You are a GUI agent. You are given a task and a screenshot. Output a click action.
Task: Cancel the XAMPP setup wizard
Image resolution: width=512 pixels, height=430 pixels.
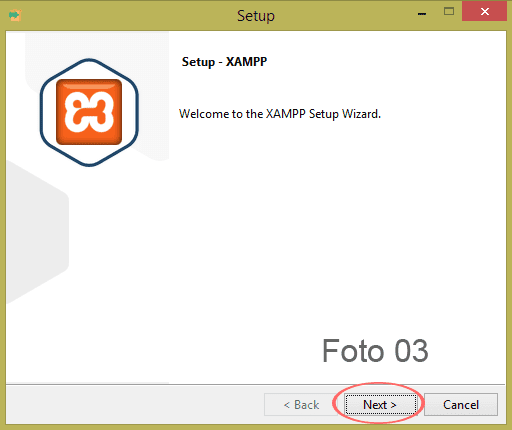461,405
